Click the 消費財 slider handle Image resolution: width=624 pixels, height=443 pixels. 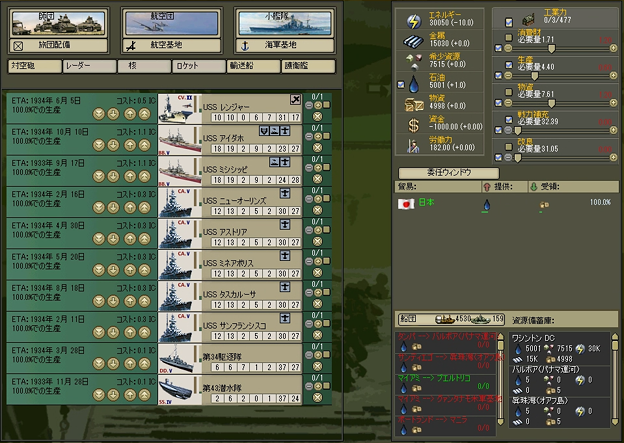pyautogui.click(x=552, y=49)
